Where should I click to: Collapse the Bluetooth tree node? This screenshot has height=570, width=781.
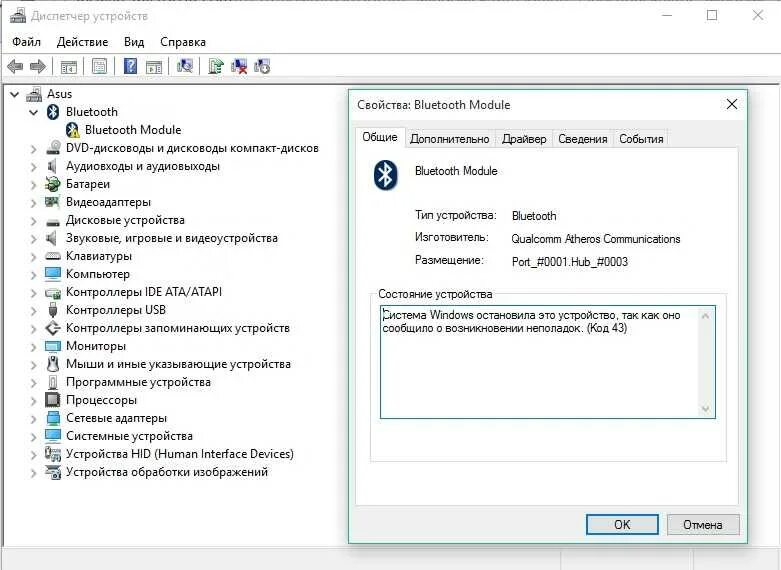(x=33, y=112)
